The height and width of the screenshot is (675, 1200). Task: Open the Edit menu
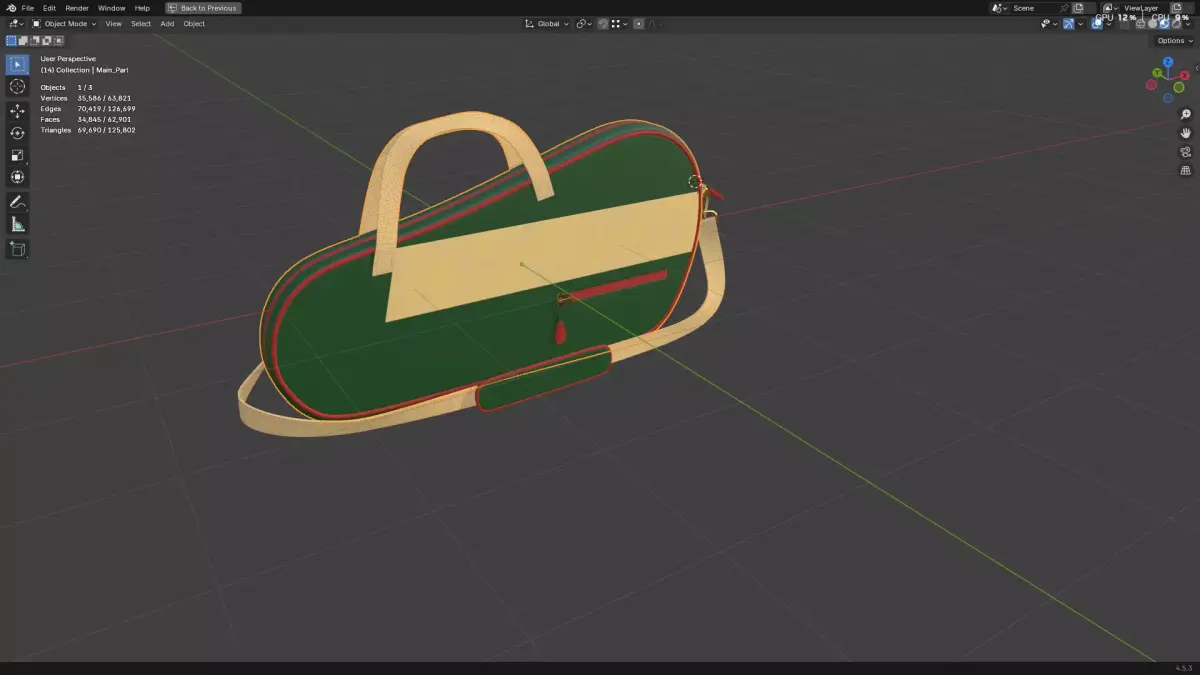(49, 8)
